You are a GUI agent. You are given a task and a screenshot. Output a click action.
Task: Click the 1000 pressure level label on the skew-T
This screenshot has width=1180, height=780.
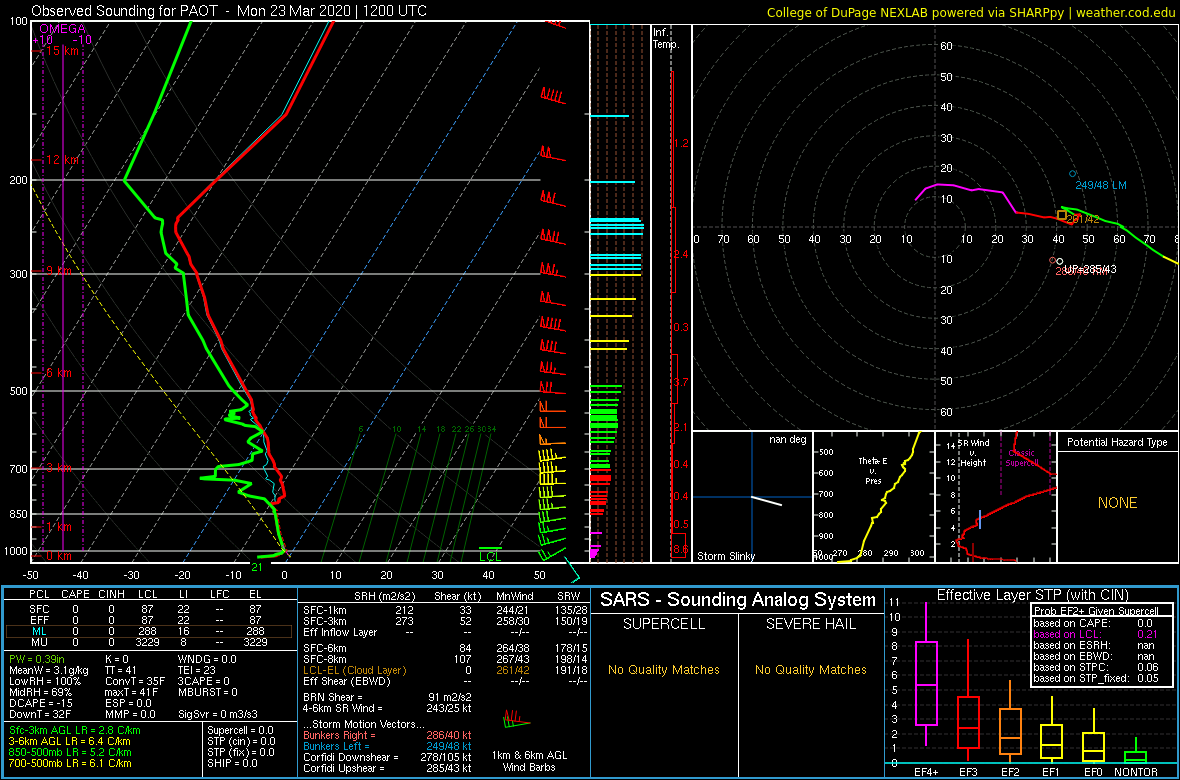click(x=14, y=551)
